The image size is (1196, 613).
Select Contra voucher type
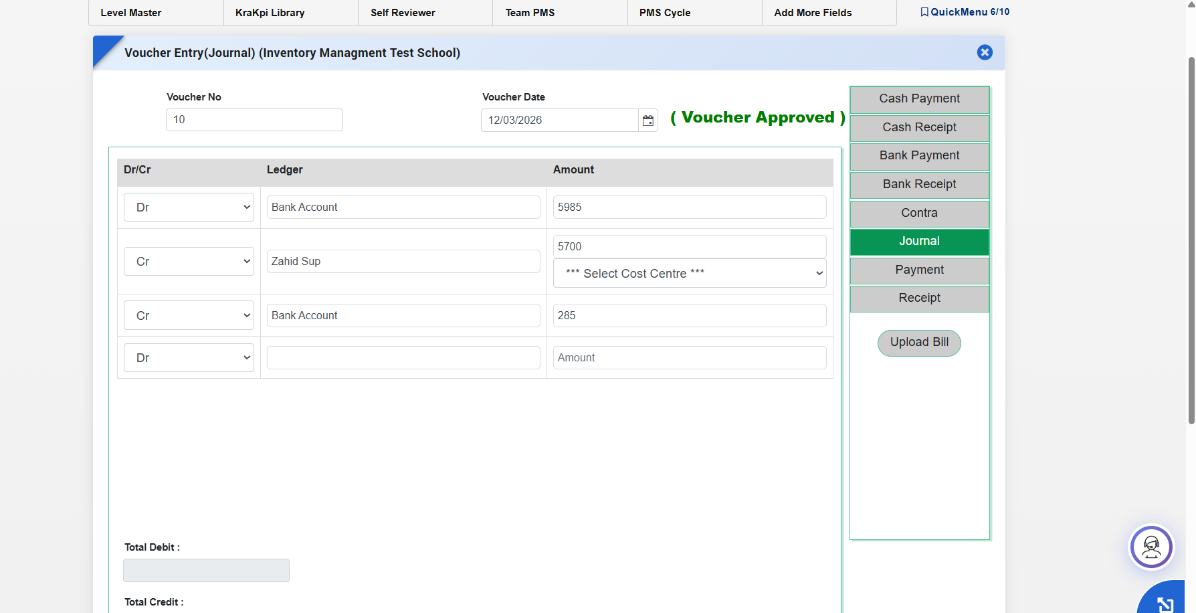click(919, 213)
